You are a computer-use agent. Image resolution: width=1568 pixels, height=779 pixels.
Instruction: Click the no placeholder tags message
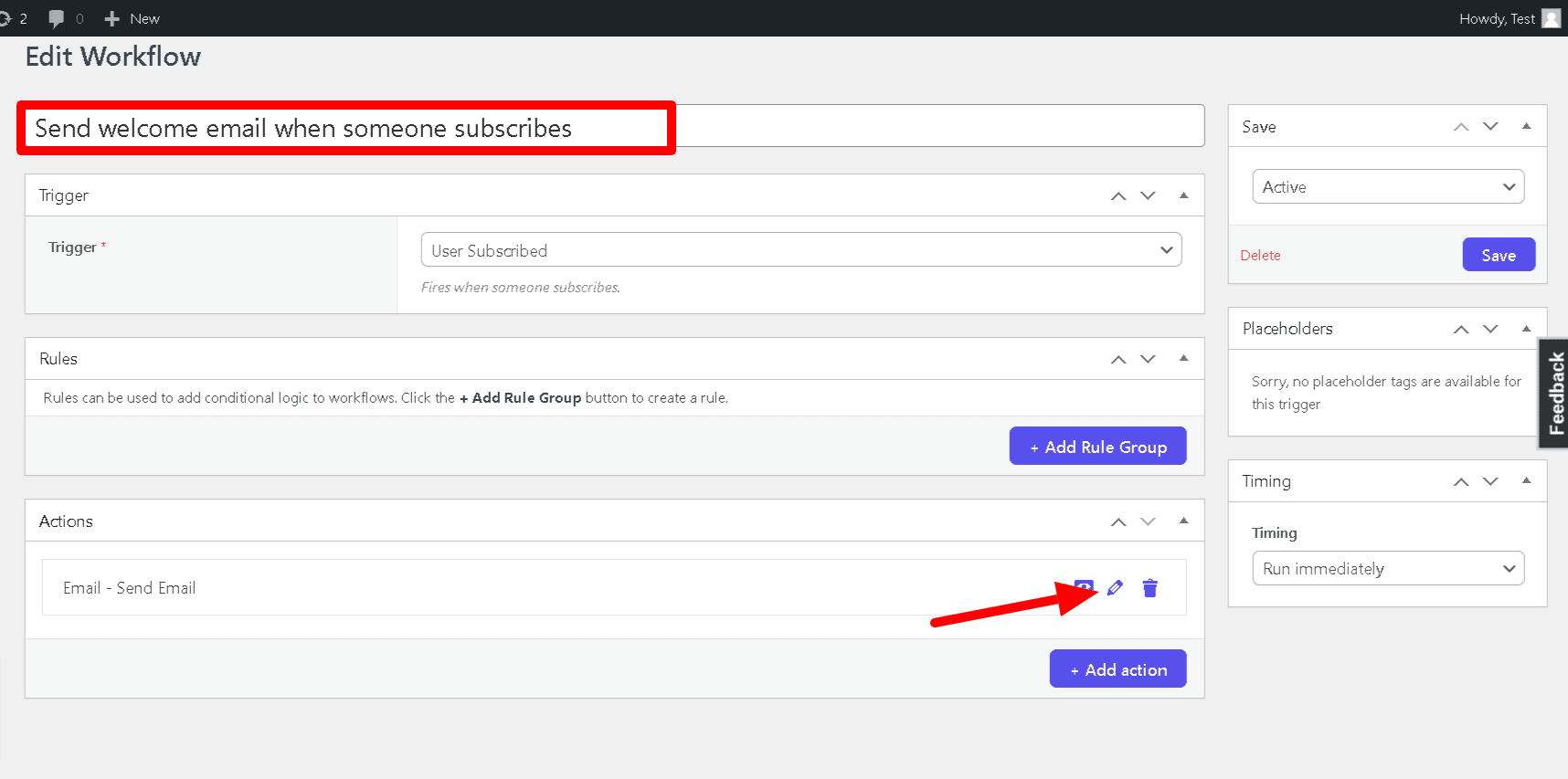click(x=1386, y=393)
